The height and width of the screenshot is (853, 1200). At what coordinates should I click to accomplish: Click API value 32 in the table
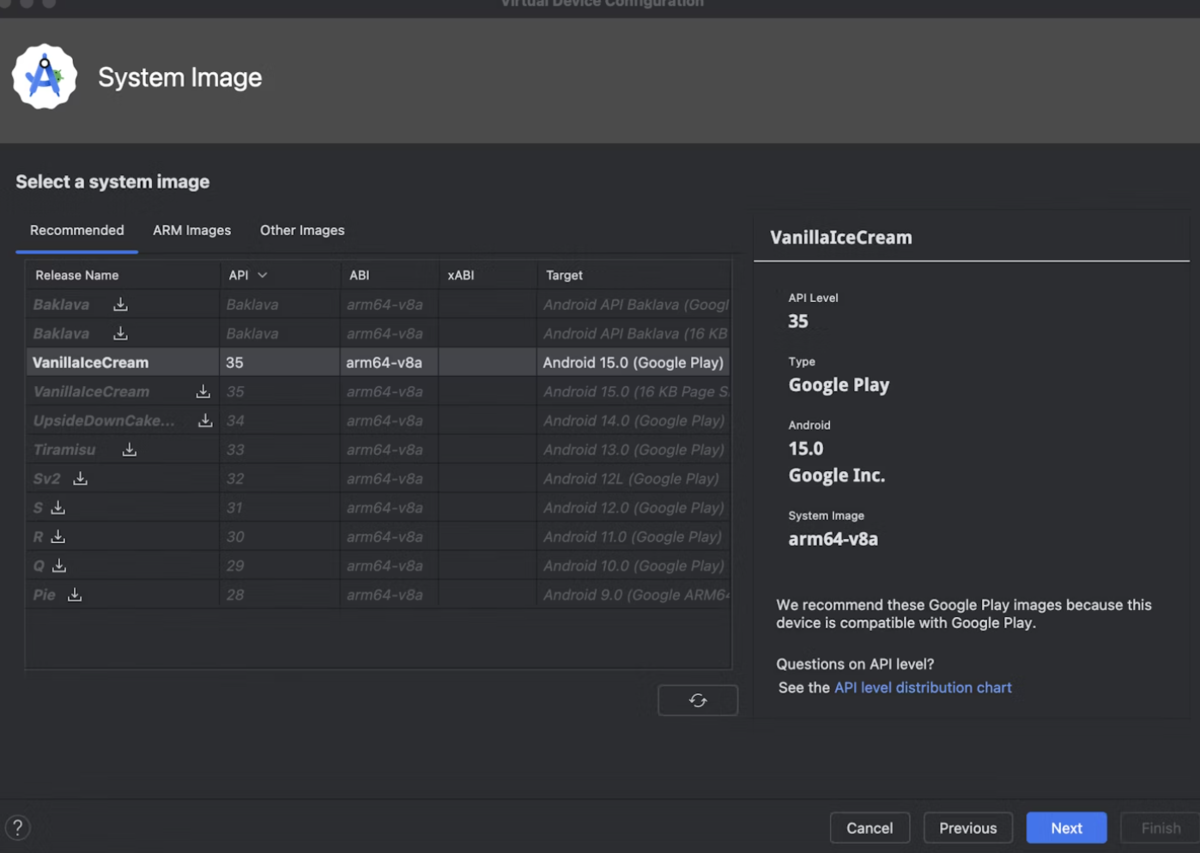235,478
